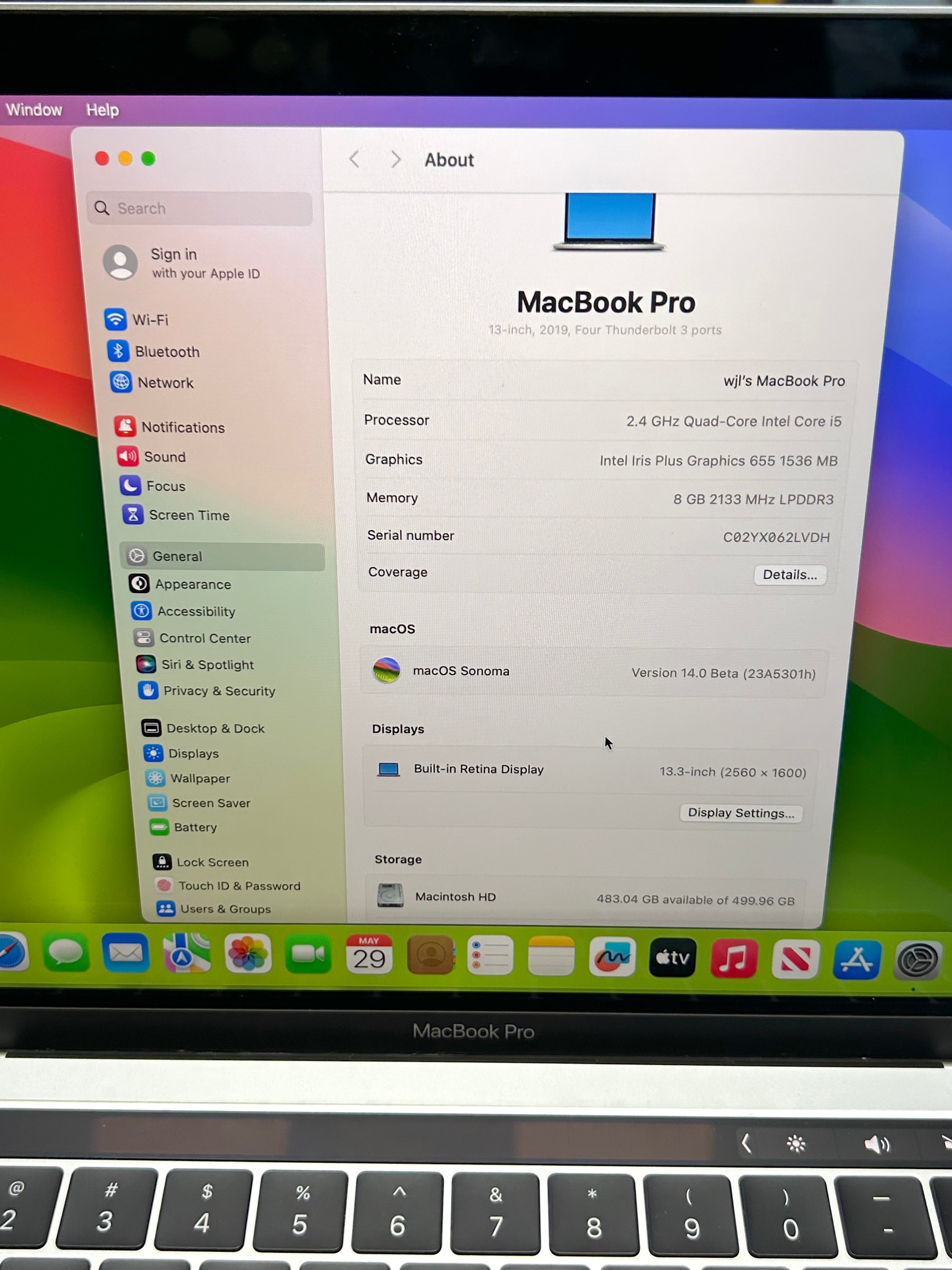This screenshot has width=952, height=1270.
Task: Select Screen Saver in sidebar
Action: (x=199, y=803)
